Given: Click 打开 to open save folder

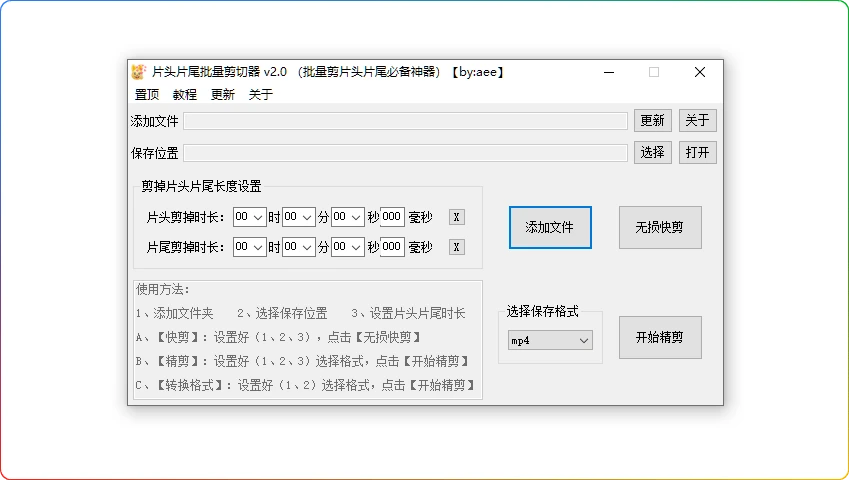Looking at the screenshot, I should [x=697, y=153].
